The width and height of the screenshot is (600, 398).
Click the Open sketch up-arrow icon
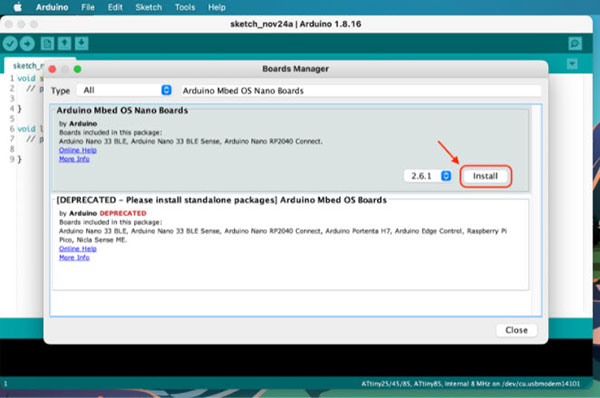(64, 44)
